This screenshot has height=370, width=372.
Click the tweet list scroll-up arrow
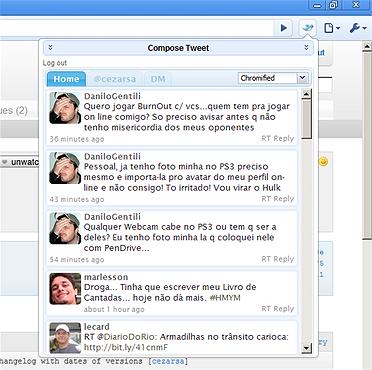[x=306, y=94]
